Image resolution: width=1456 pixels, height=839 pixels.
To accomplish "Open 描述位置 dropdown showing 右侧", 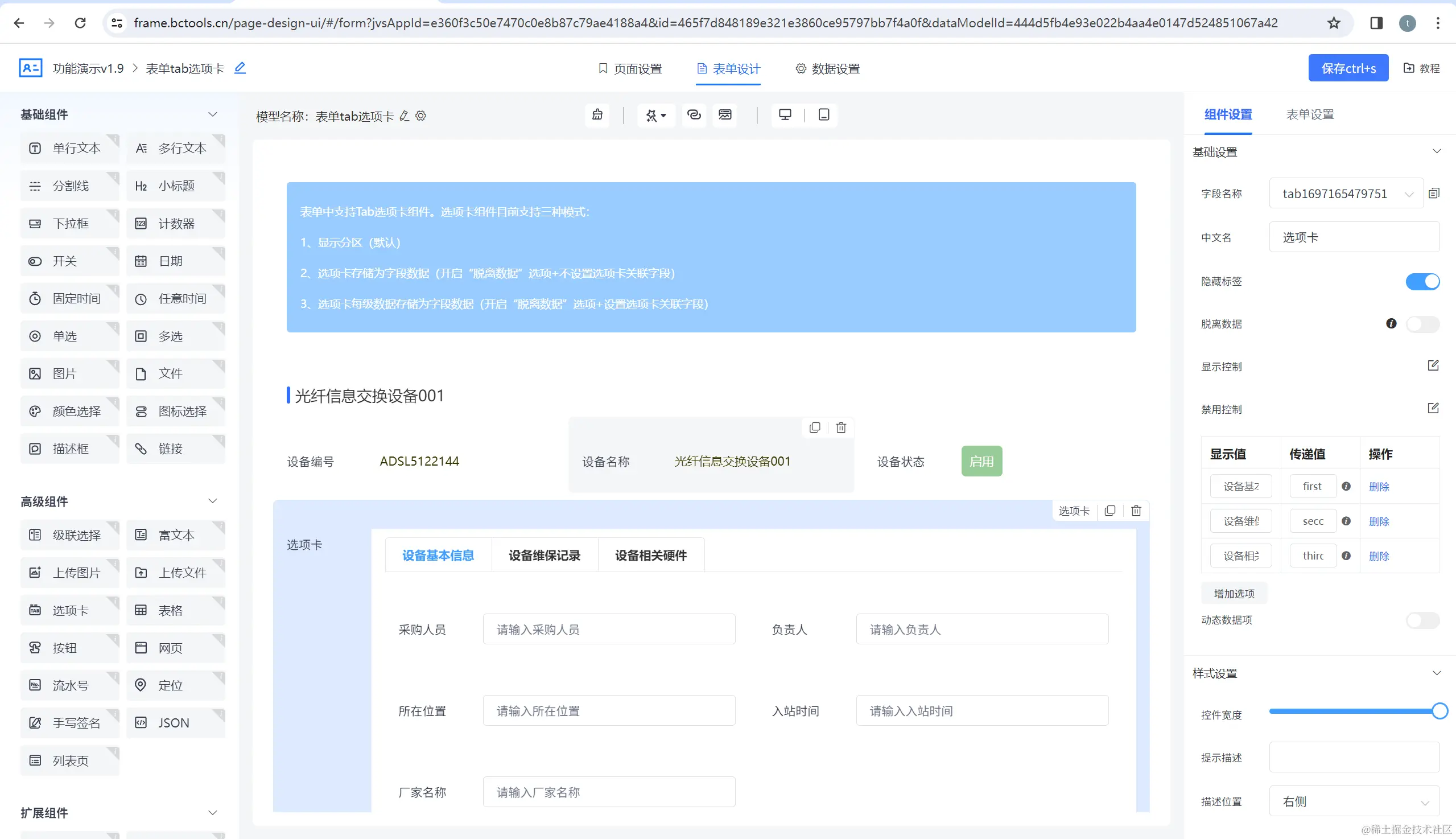I will click(1354, 801).
